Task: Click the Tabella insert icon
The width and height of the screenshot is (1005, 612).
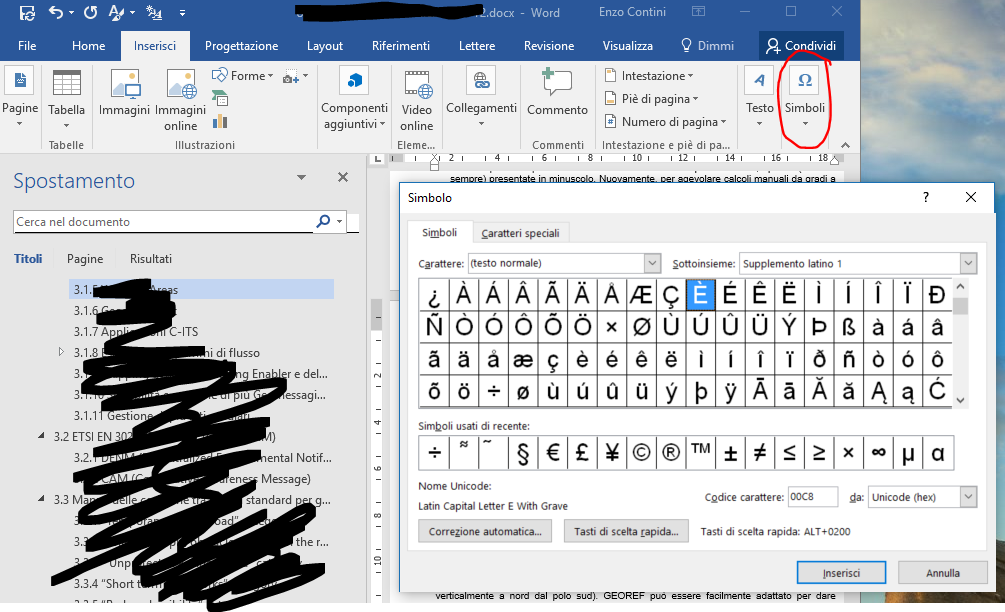Action: [x=67, y=93]
